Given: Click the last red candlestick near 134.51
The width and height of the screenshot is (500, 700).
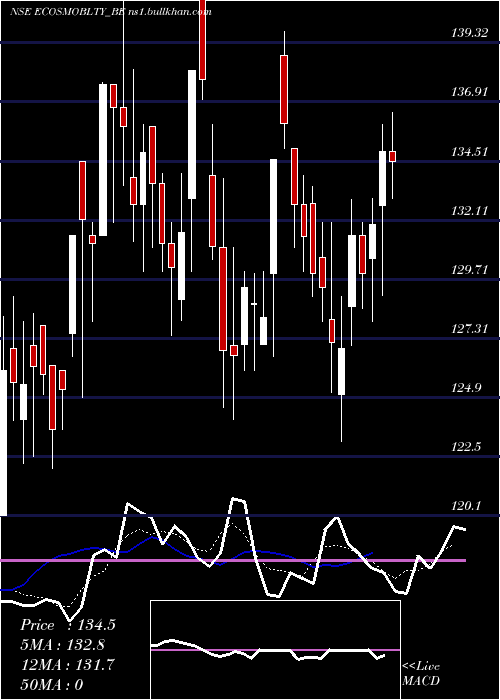Looking at the screenshot, I should [393, 156].
